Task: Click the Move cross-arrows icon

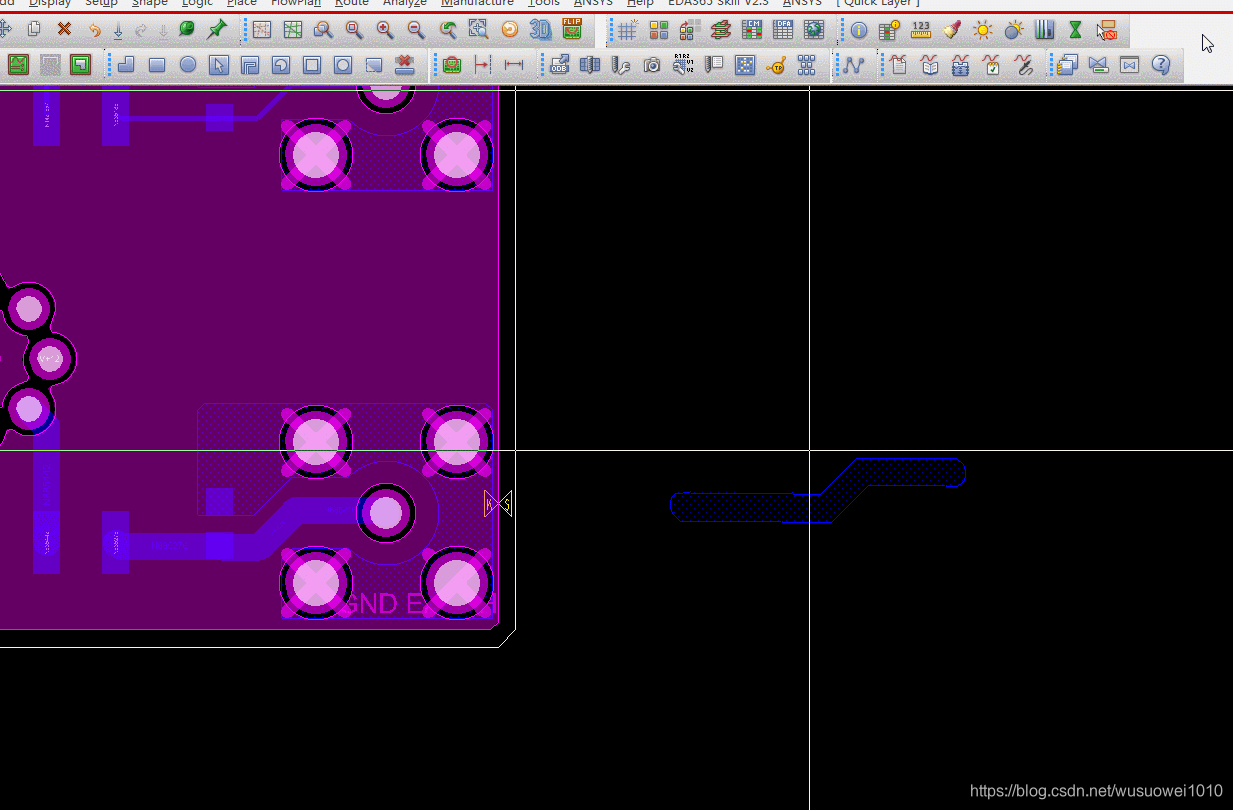Action: pyautogui.click(x=5, y=30)
